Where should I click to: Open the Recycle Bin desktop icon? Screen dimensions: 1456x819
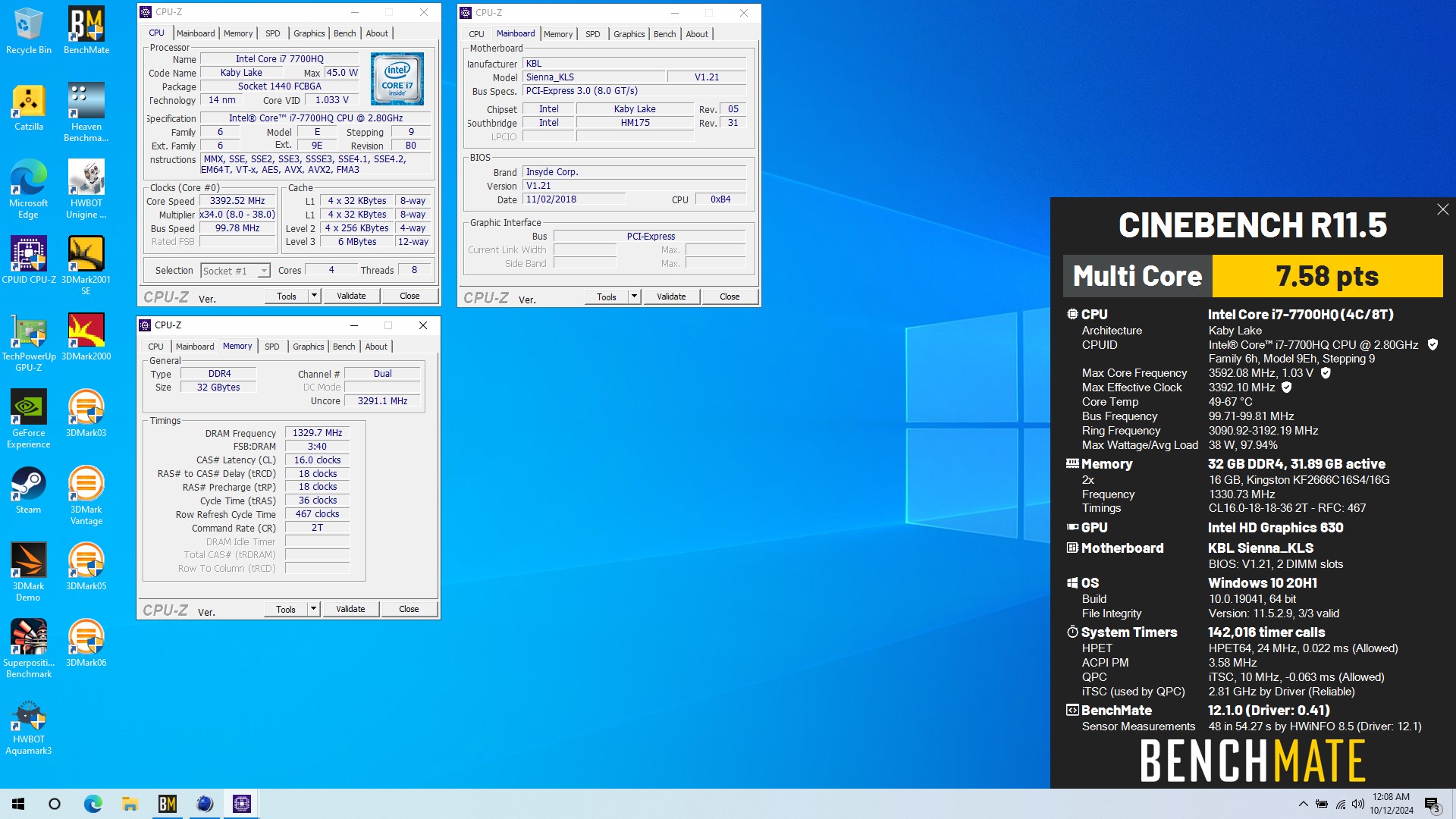click(29, 31)
